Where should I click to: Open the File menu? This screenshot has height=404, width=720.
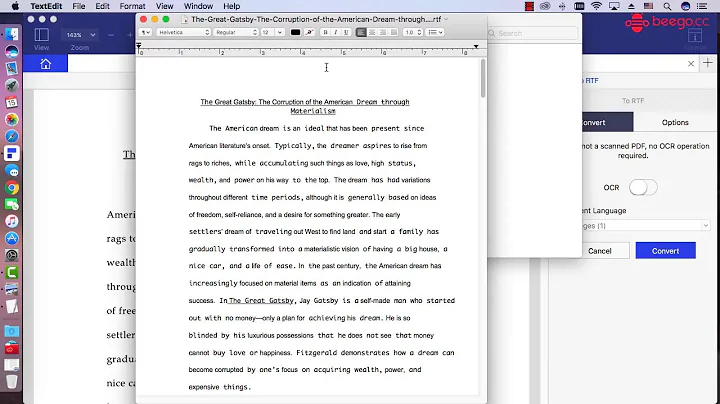point(79,6)
